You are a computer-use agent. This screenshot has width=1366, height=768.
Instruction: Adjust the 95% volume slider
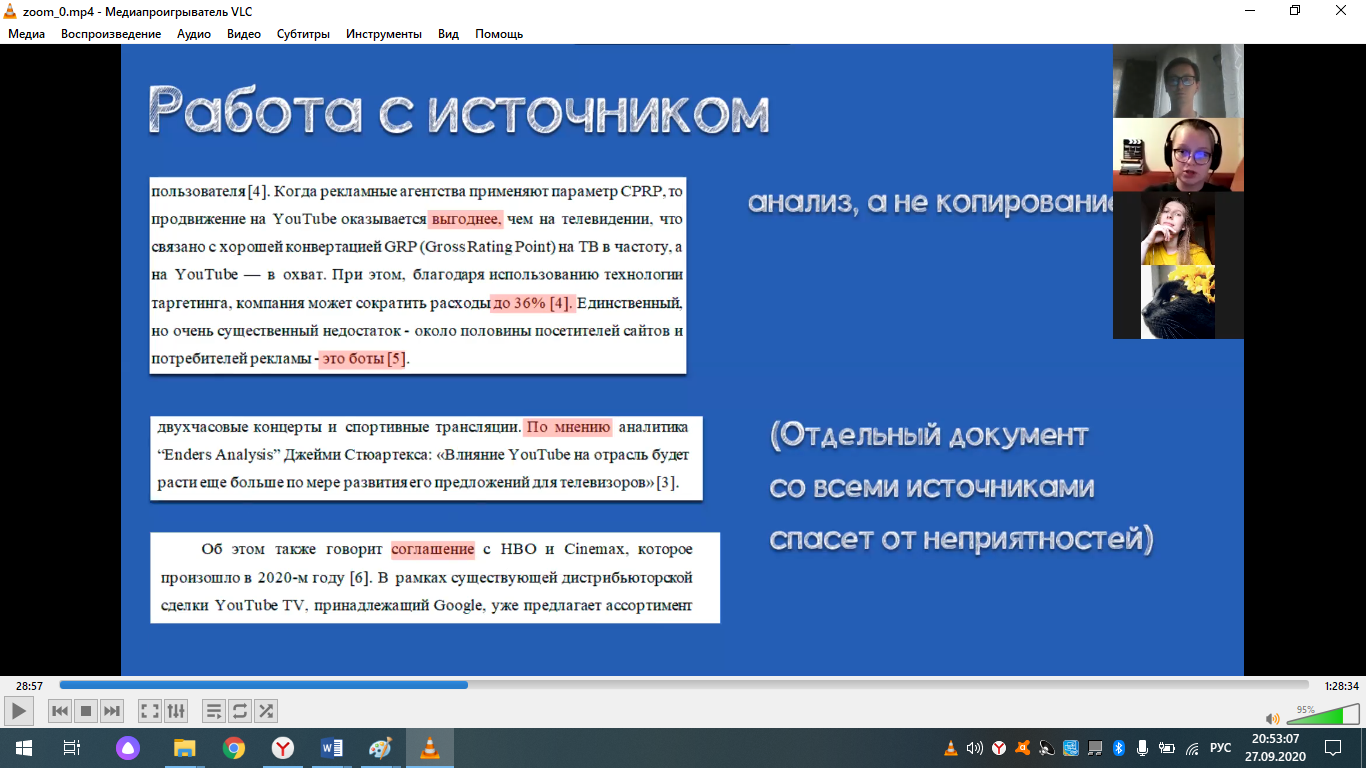[x=1321, y=714]
